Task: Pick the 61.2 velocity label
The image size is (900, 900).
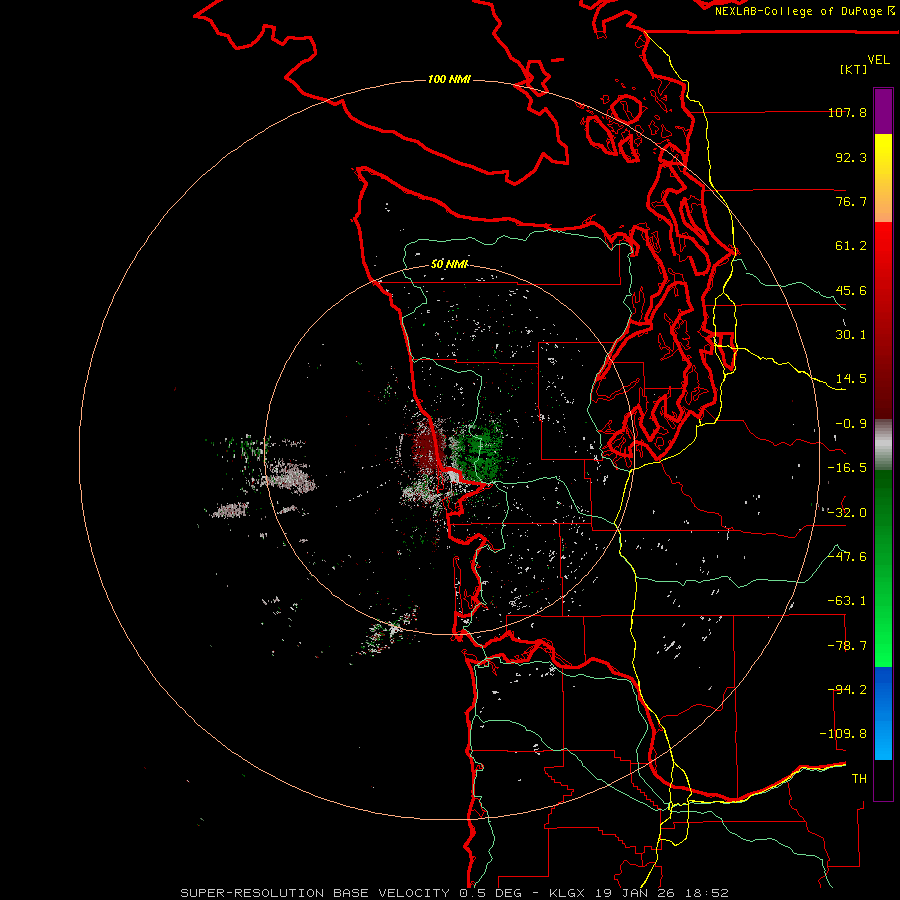Action: 851,246
